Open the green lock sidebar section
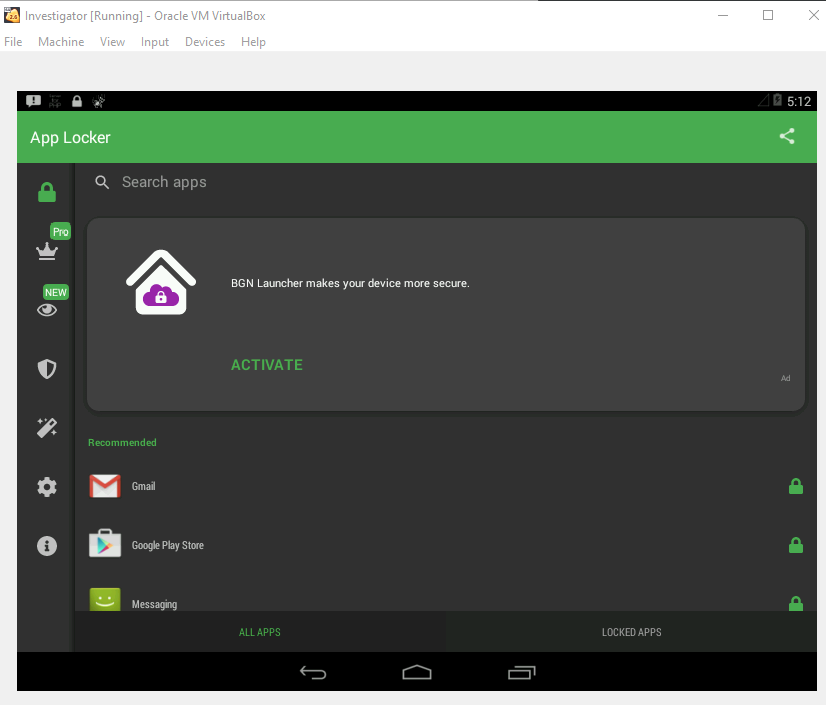The image size is (826, 705). tap(47, 192)
